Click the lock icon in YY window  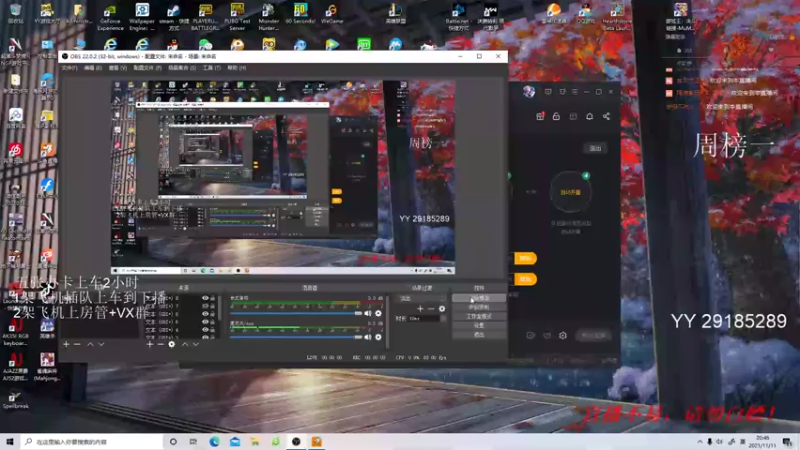[556, 116]
